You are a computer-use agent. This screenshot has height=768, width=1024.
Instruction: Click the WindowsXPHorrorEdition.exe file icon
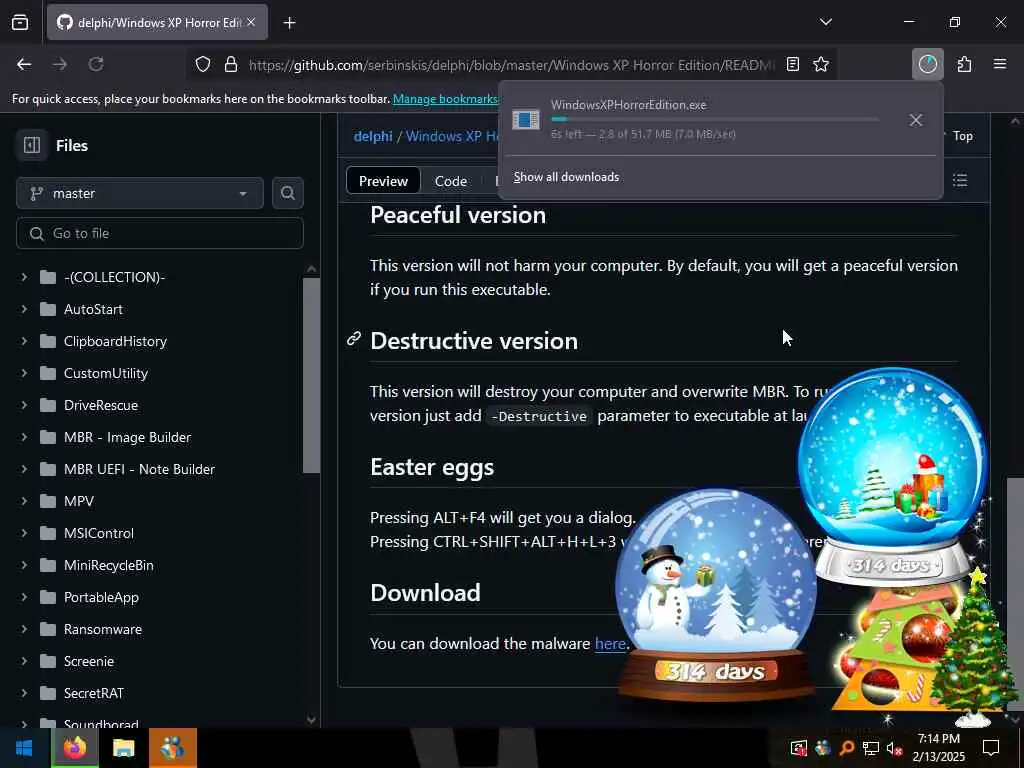(x=526, y=120)
